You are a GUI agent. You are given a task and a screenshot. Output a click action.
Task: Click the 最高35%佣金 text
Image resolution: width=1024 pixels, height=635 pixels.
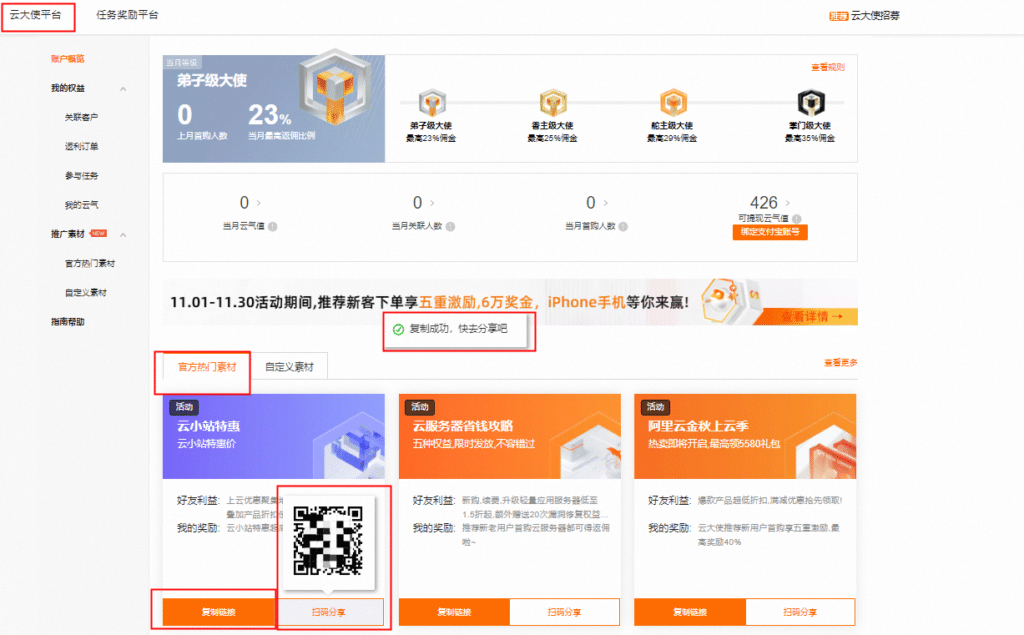tap(810, 138)
